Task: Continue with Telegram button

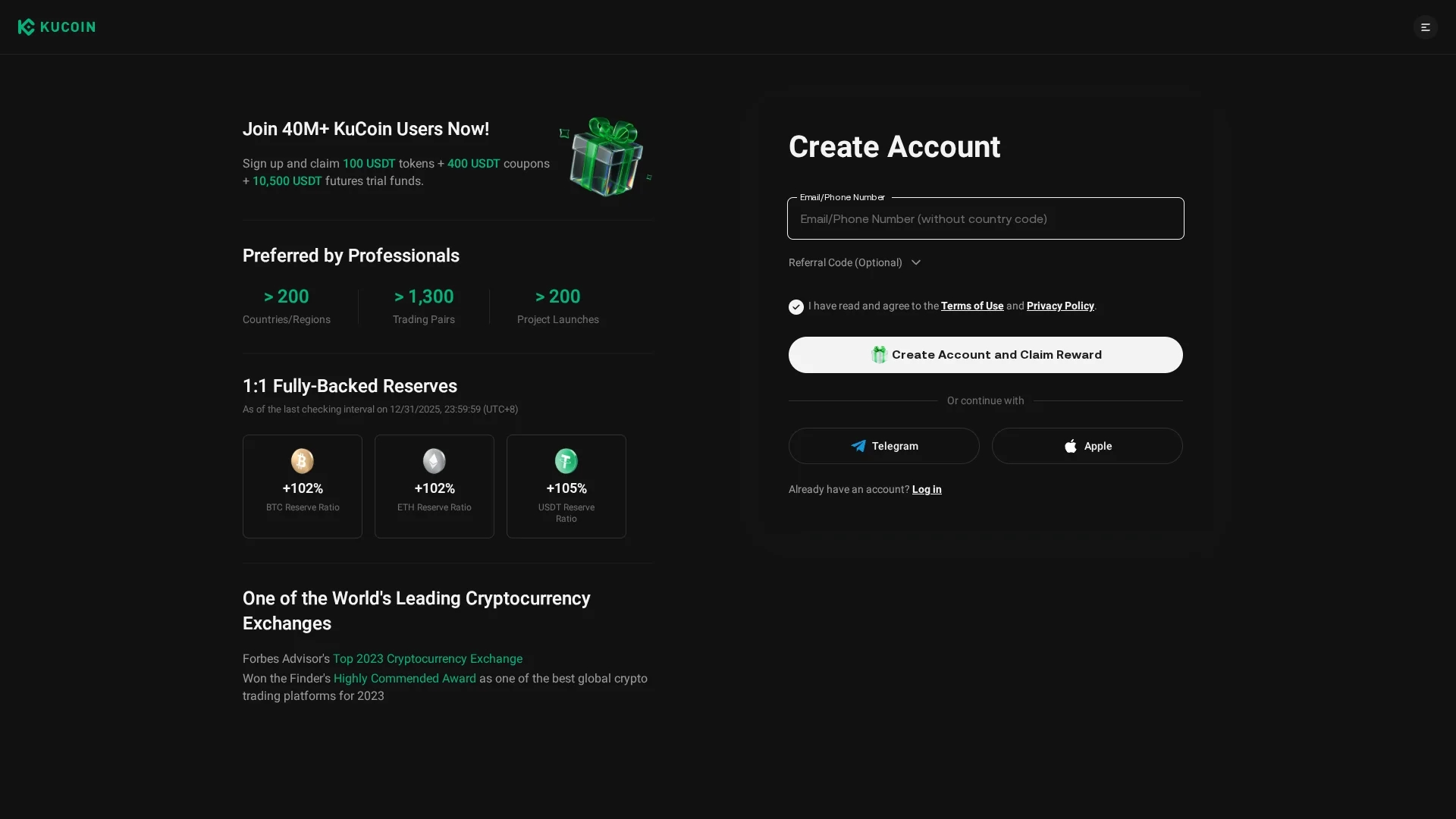Action: [x=883, y=446]
